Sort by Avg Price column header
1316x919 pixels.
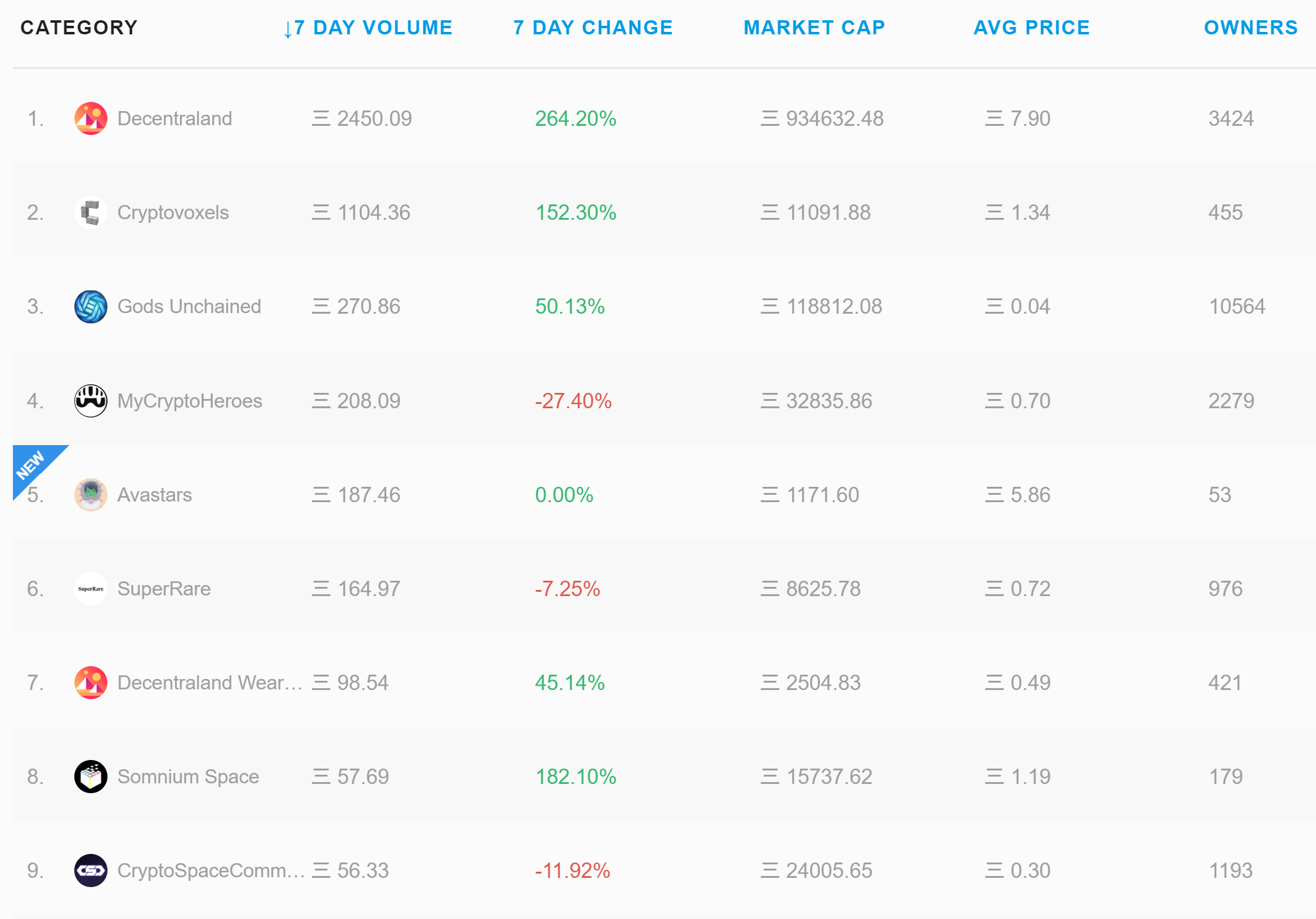click(x=1031, y=28)
